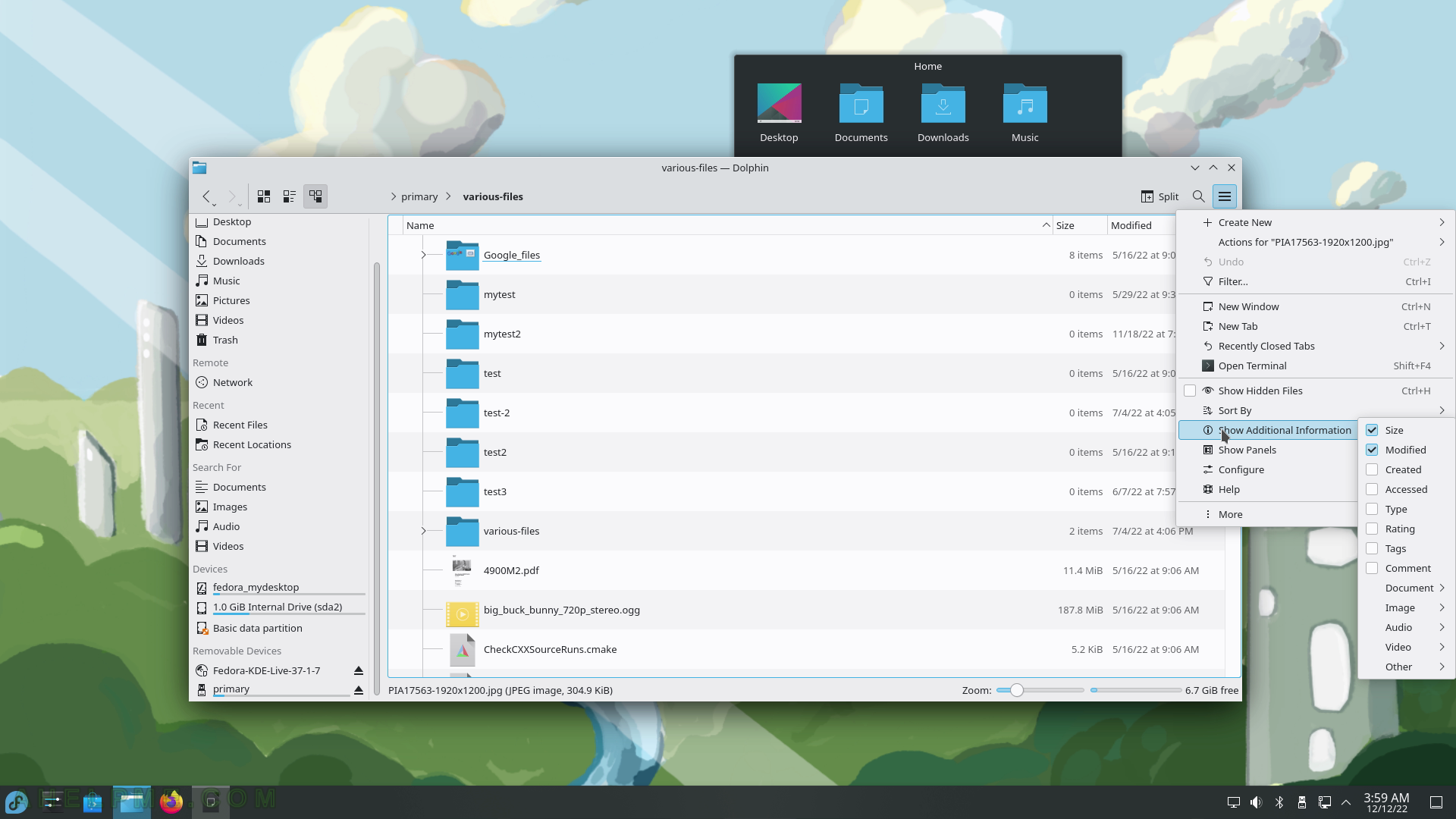The image size is (1456, 819).
Task: Select the CheckCXXSourceRuns.cmake file icon
Action: point(462,649)
